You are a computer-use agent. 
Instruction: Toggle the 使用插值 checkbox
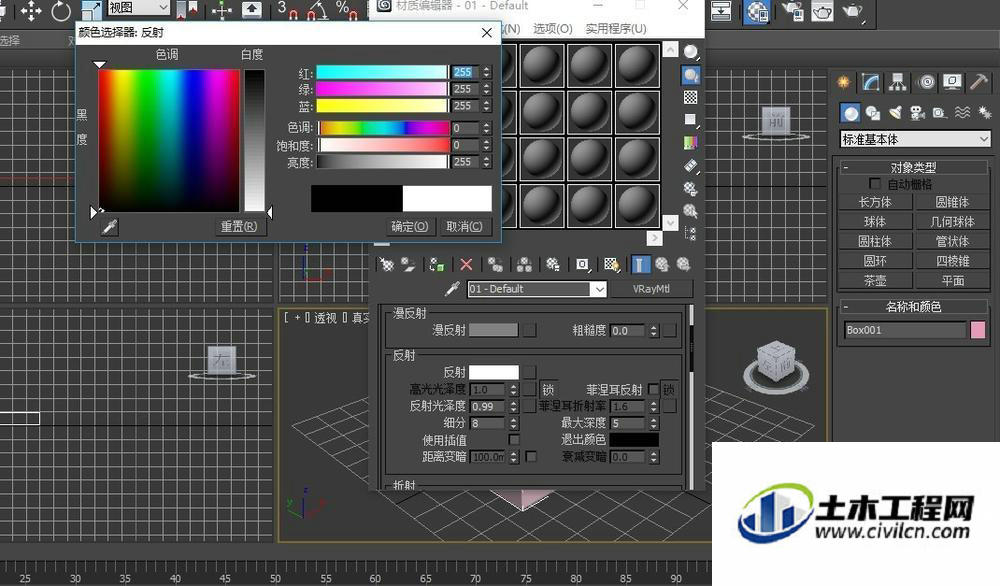pos(514,440)
